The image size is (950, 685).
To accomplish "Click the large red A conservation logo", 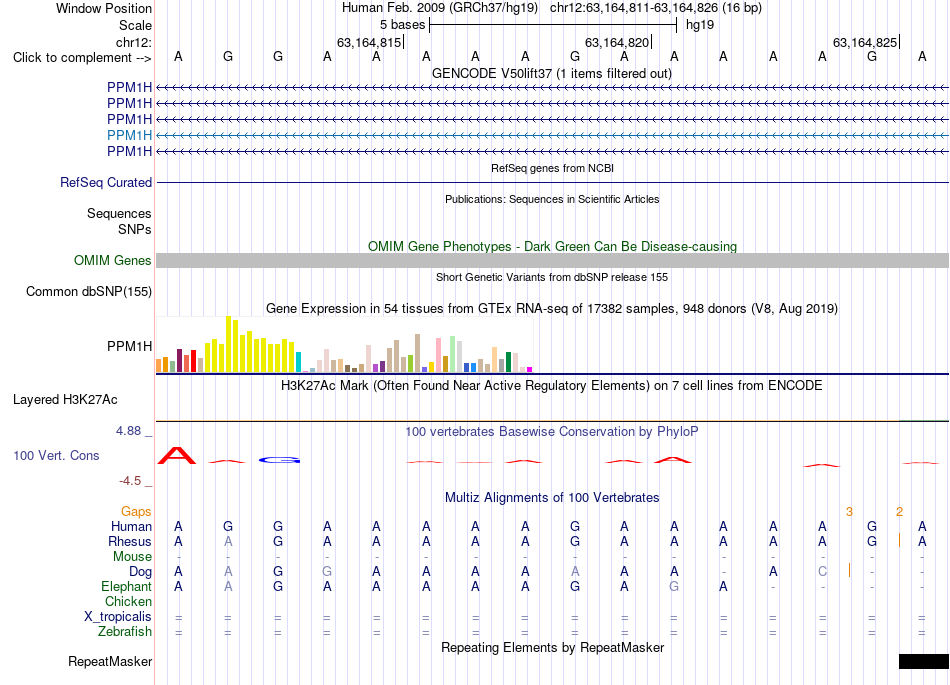I will tap(177, 455).
